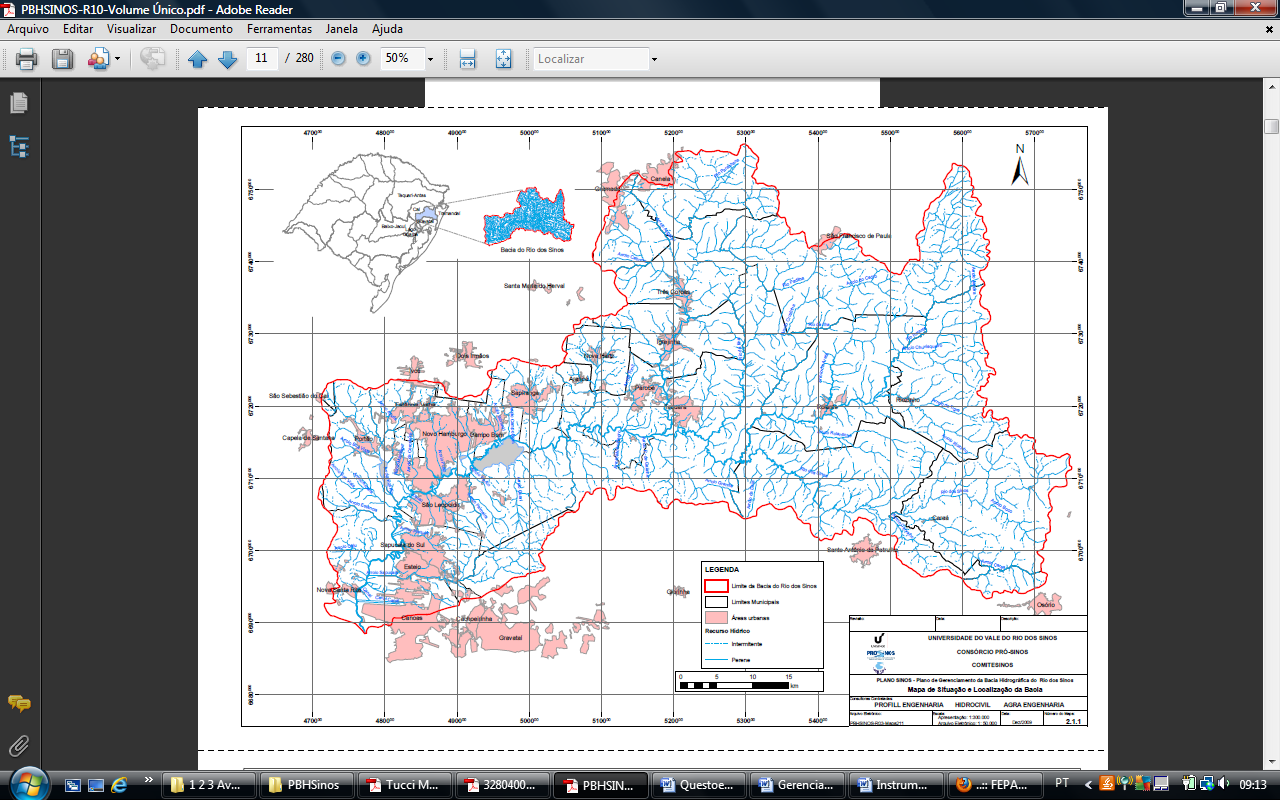Click the scrollbar up arrow at top right

[x=1271, y=87]
